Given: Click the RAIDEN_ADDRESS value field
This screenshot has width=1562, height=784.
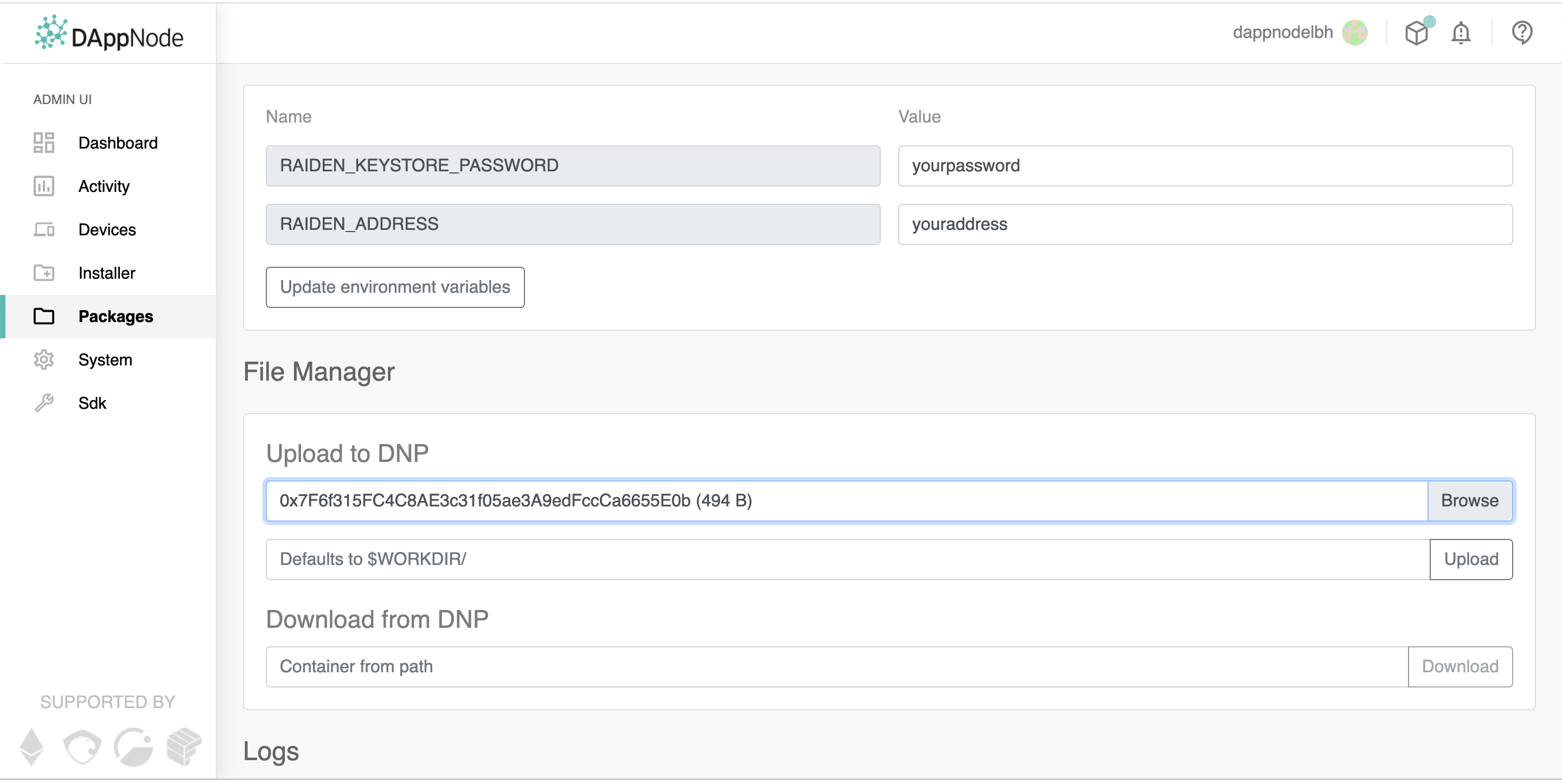Looking at the screenshot, I should click(x=1204, y=224).
